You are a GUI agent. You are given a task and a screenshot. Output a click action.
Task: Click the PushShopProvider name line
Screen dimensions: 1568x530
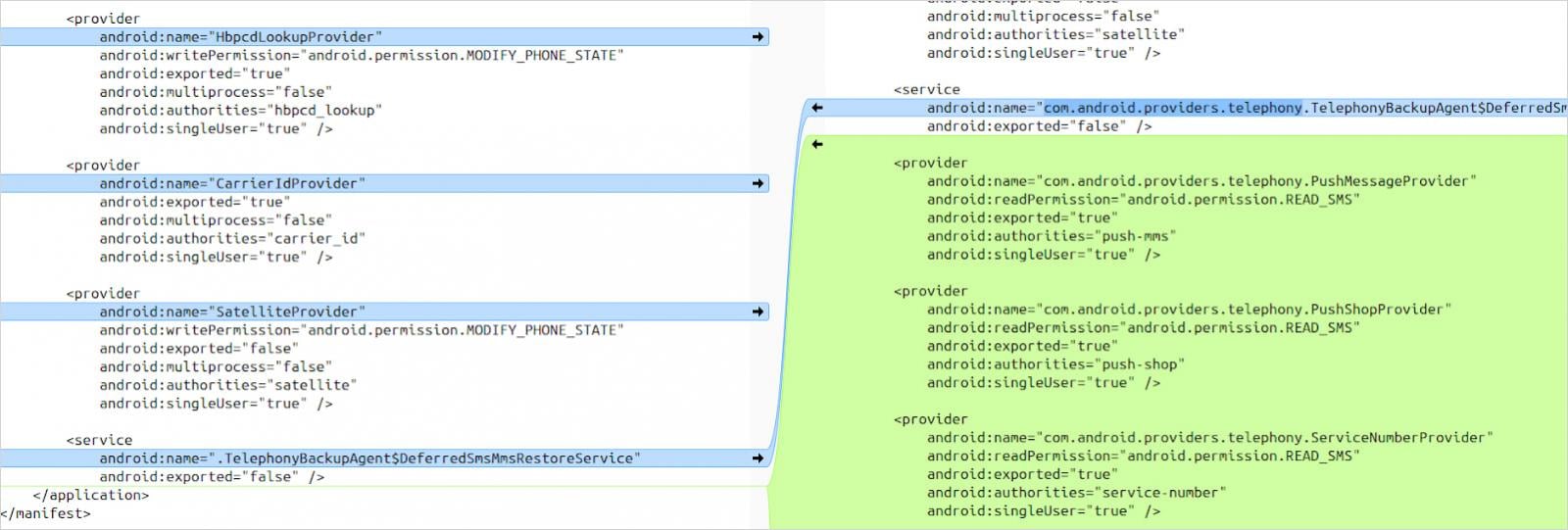click(1189, 310)
